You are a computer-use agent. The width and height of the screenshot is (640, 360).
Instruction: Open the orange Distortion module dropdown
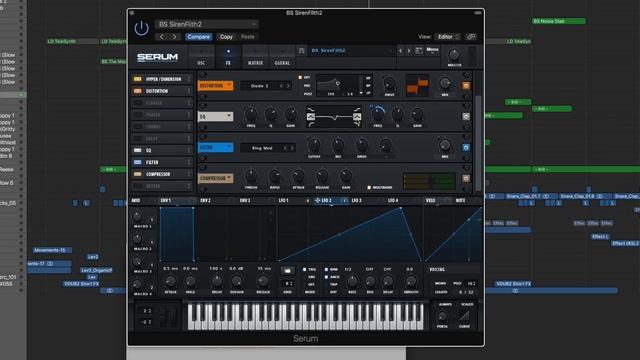pyautogui.click(x=216, y=86)
